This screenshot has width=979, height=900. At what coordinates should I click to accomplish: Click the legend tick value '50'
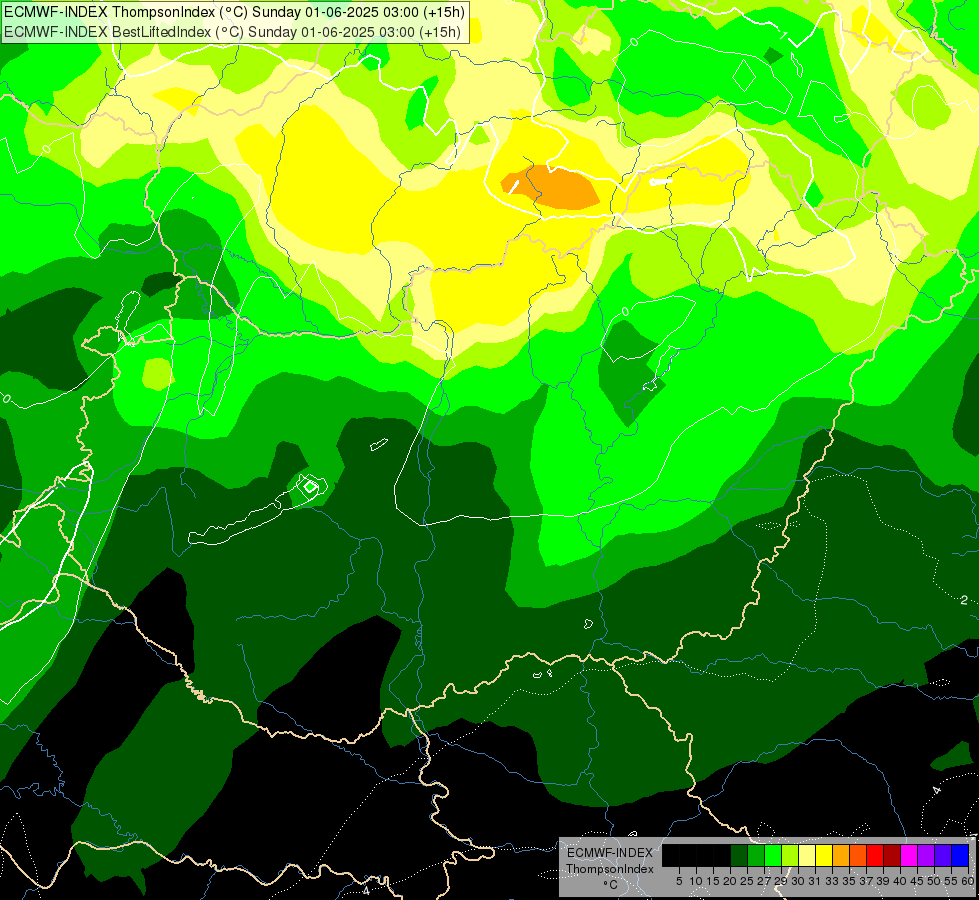pos(935,881)
